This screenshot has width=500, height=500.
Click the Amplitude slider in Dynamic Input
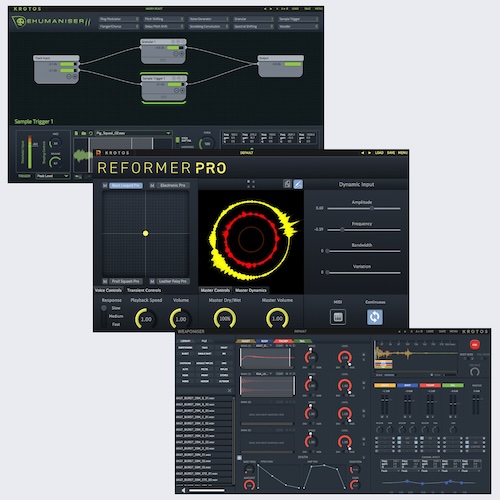point(364,208)
